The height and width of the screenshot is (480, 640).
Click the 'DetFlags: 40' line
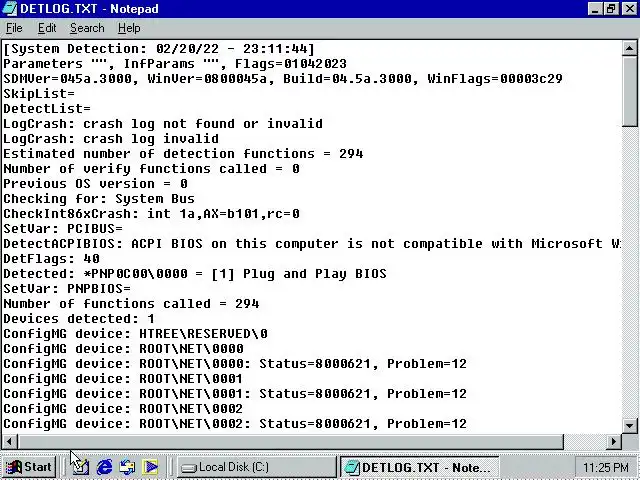pyautogui.click(x=51, y=259)
